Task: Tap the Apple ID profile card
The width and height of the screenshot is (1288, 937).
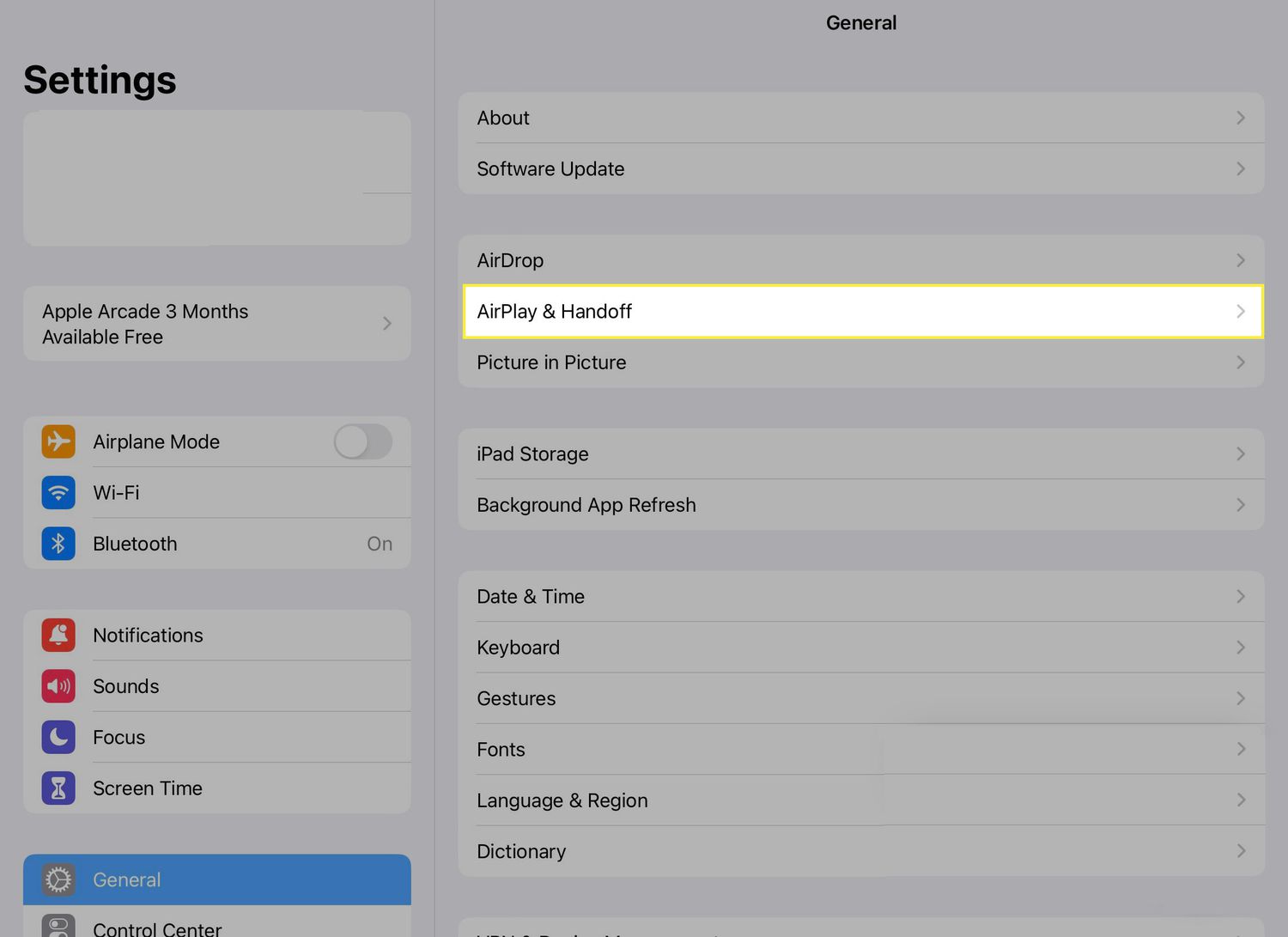Action: coord(216,178)
